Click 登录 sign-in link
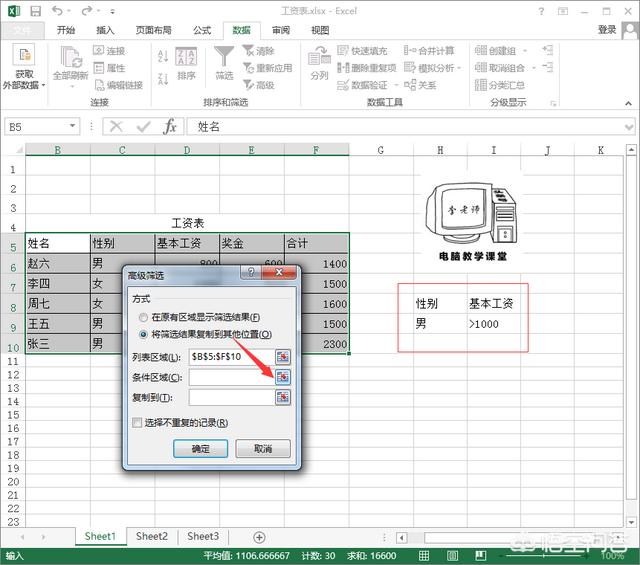The image size is (640, 565). tap(607, 29)
